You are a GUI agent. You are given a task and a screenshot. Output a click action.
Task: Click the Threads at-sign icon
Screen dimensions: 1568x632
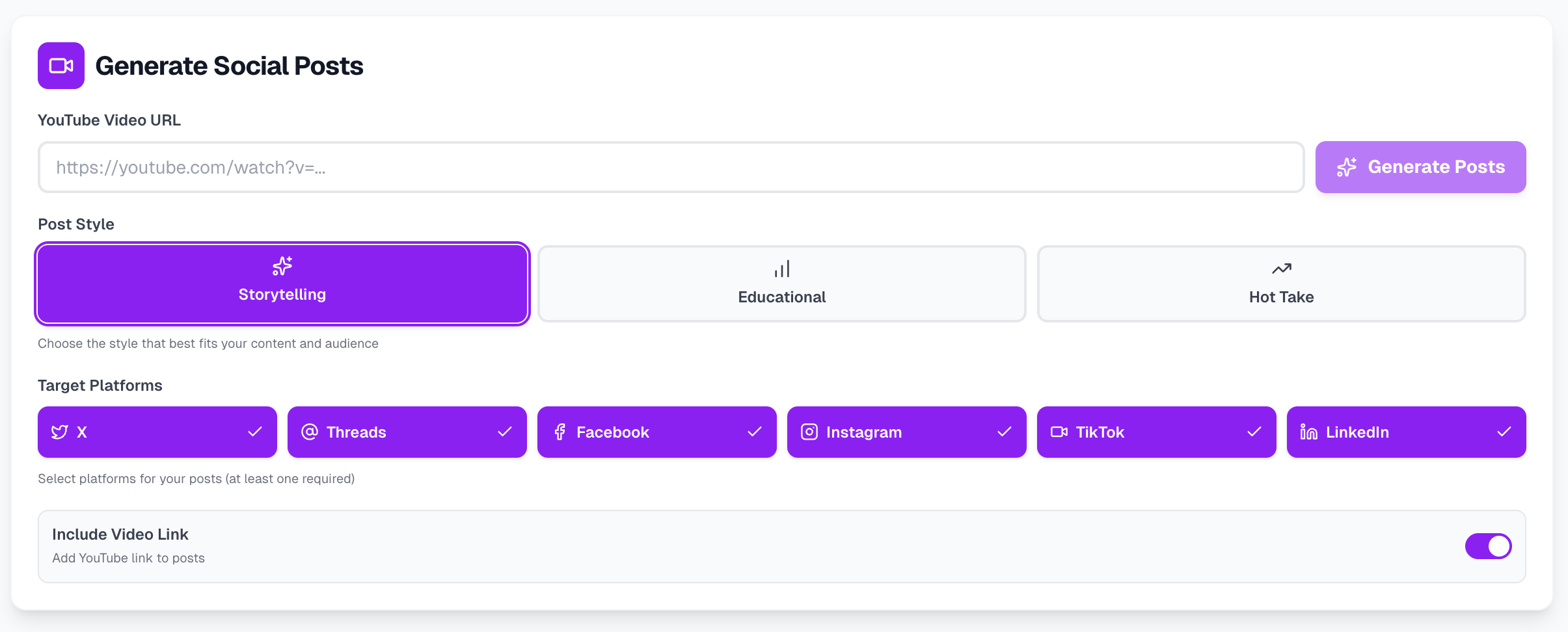pos(310,432)
